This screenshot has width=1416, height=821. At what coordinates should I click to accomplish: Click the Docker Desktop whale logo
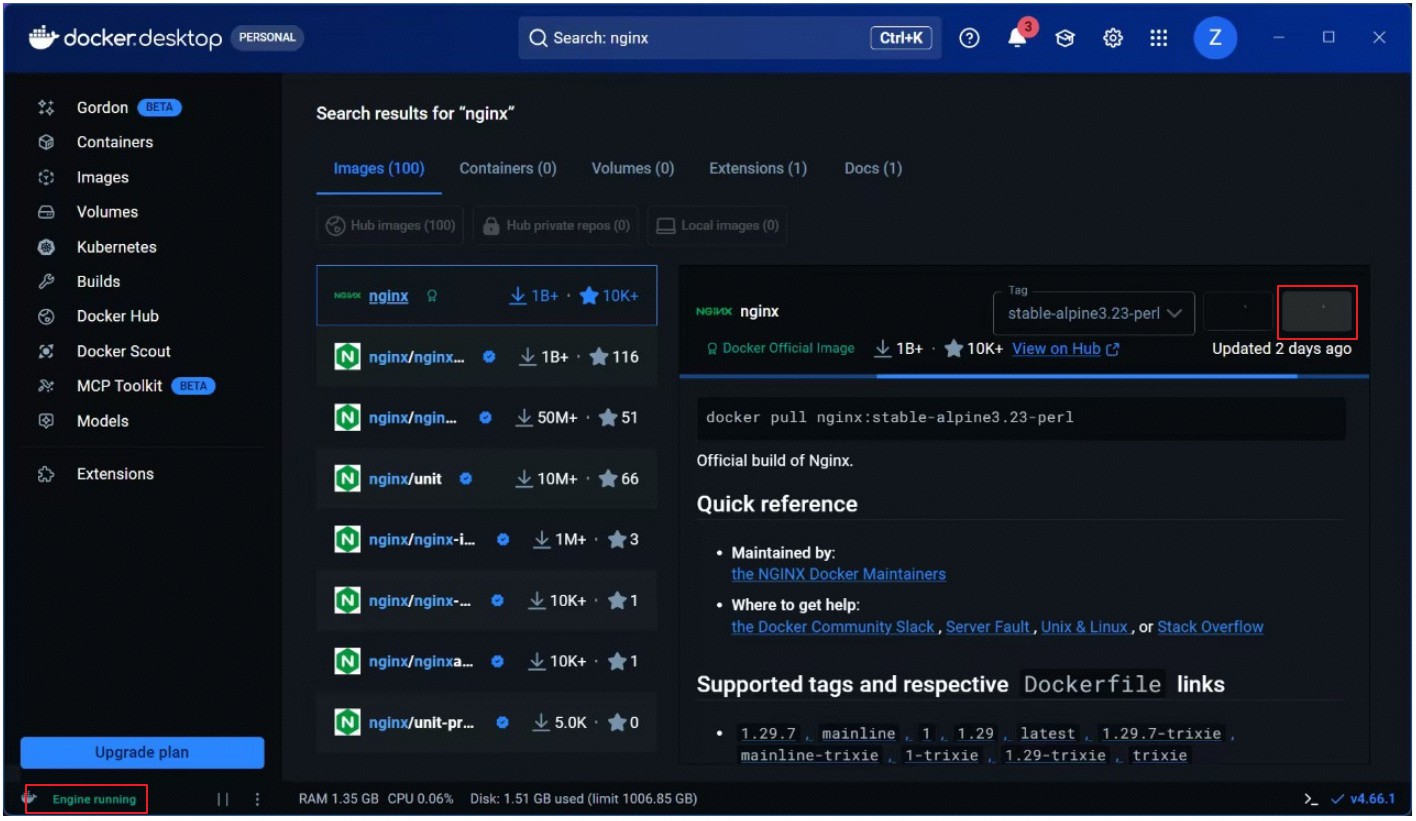pos(43,37)
